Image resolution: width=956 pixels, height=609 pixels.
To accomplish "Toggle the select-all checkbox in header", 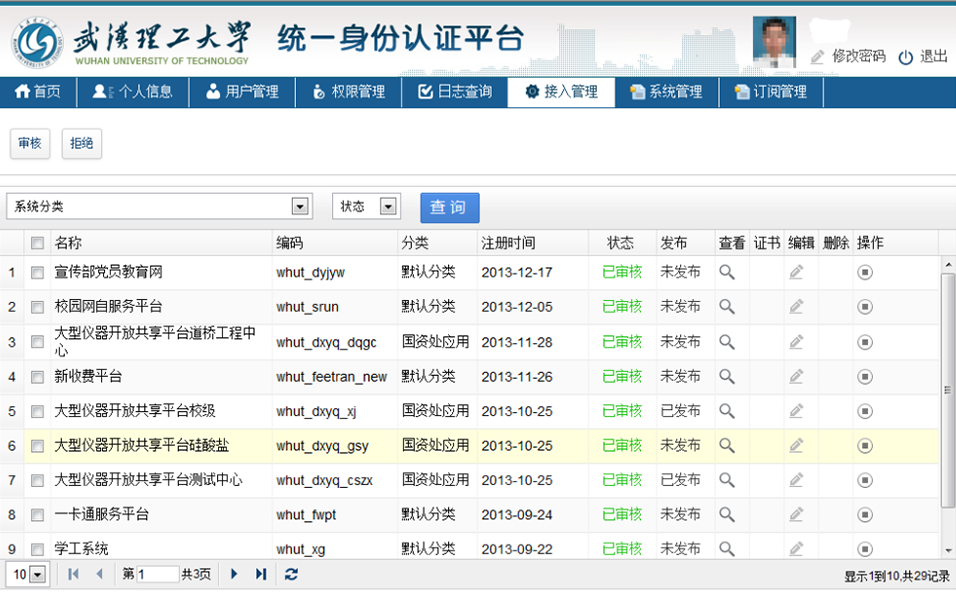I will (x=37, y=243).
